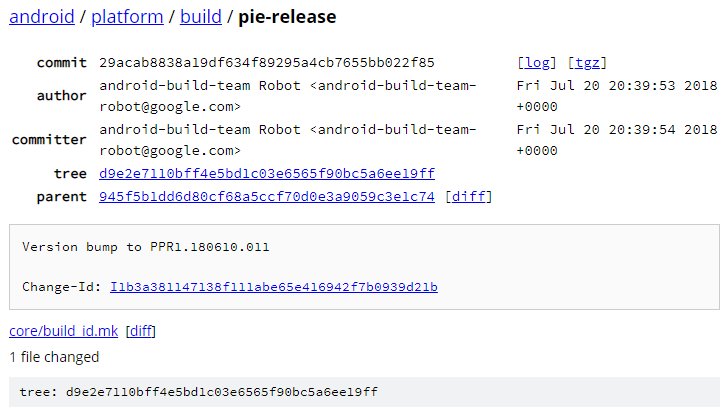Click the commit hash 29acab8 text
Screen dimensions: 728x414
[267, 63]
